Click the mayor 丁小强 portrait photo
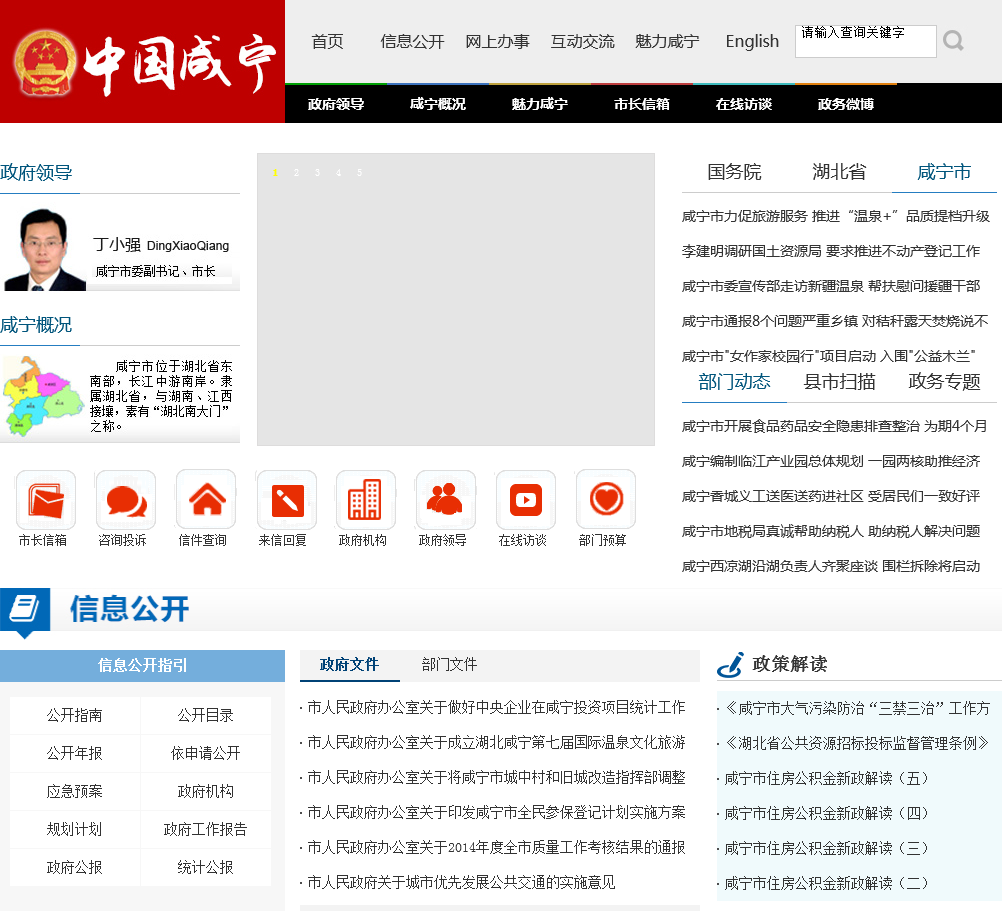1002x911 pixels. tap(43, 249)
